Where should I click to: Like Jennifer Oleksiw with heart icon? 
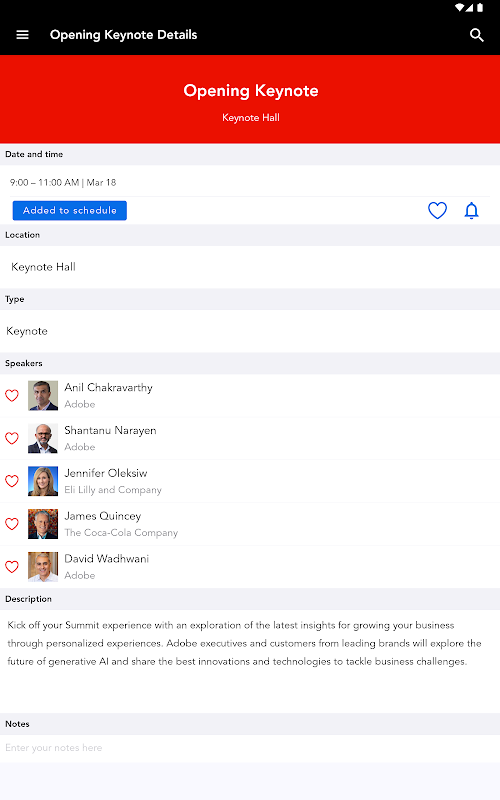point(12,481)
